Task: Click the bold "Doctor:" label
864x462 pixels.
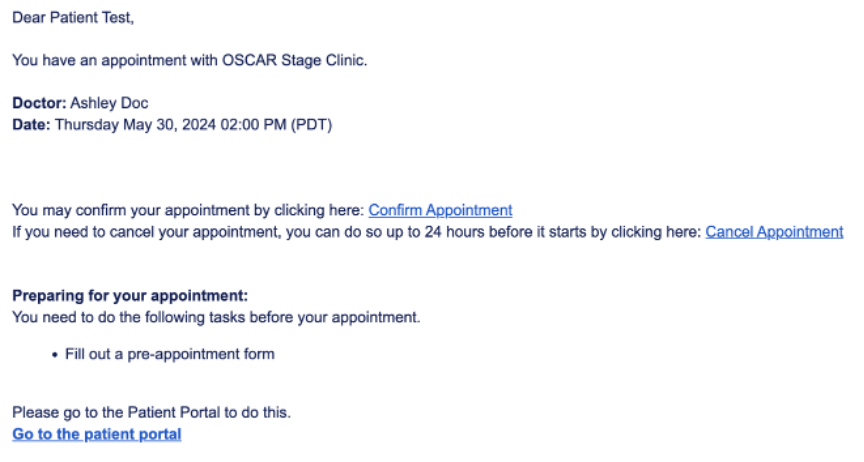Action: point(39,104)
